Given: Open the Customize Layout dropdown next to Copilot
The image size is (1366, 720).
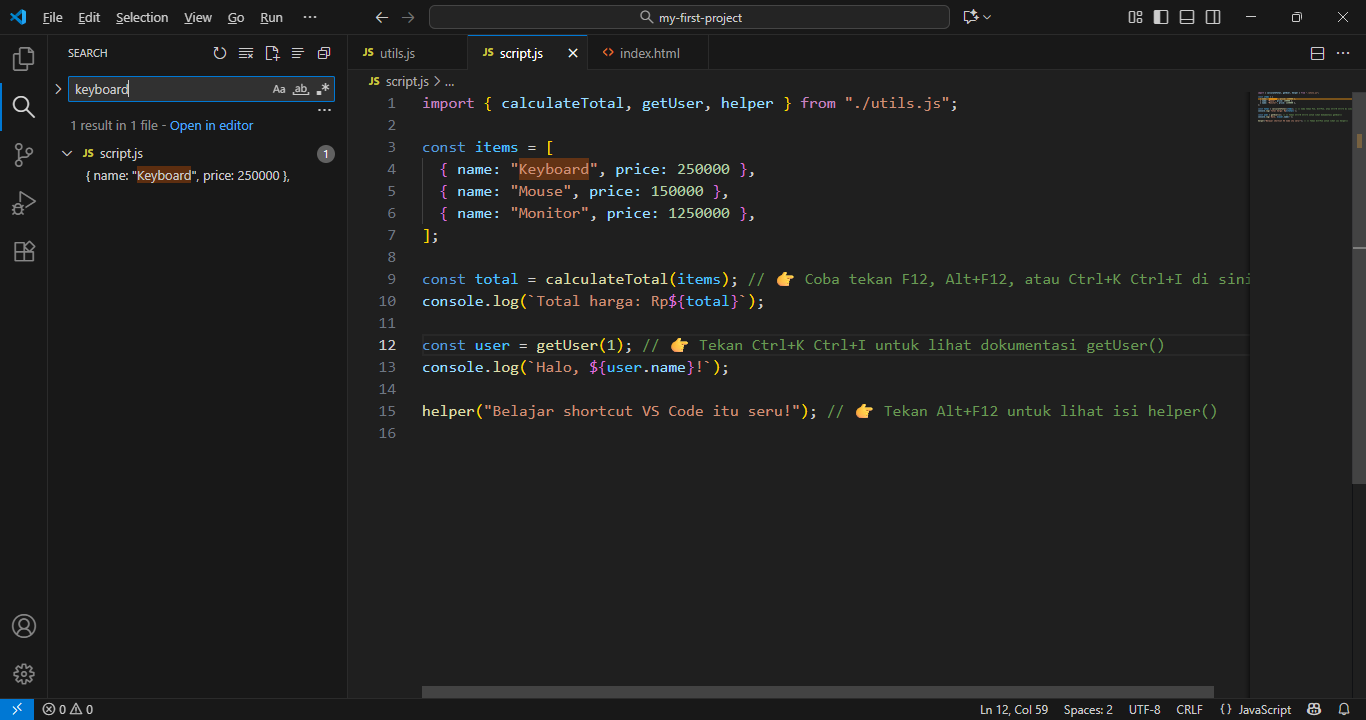Looking at the screenshot, I should [988, 17].
